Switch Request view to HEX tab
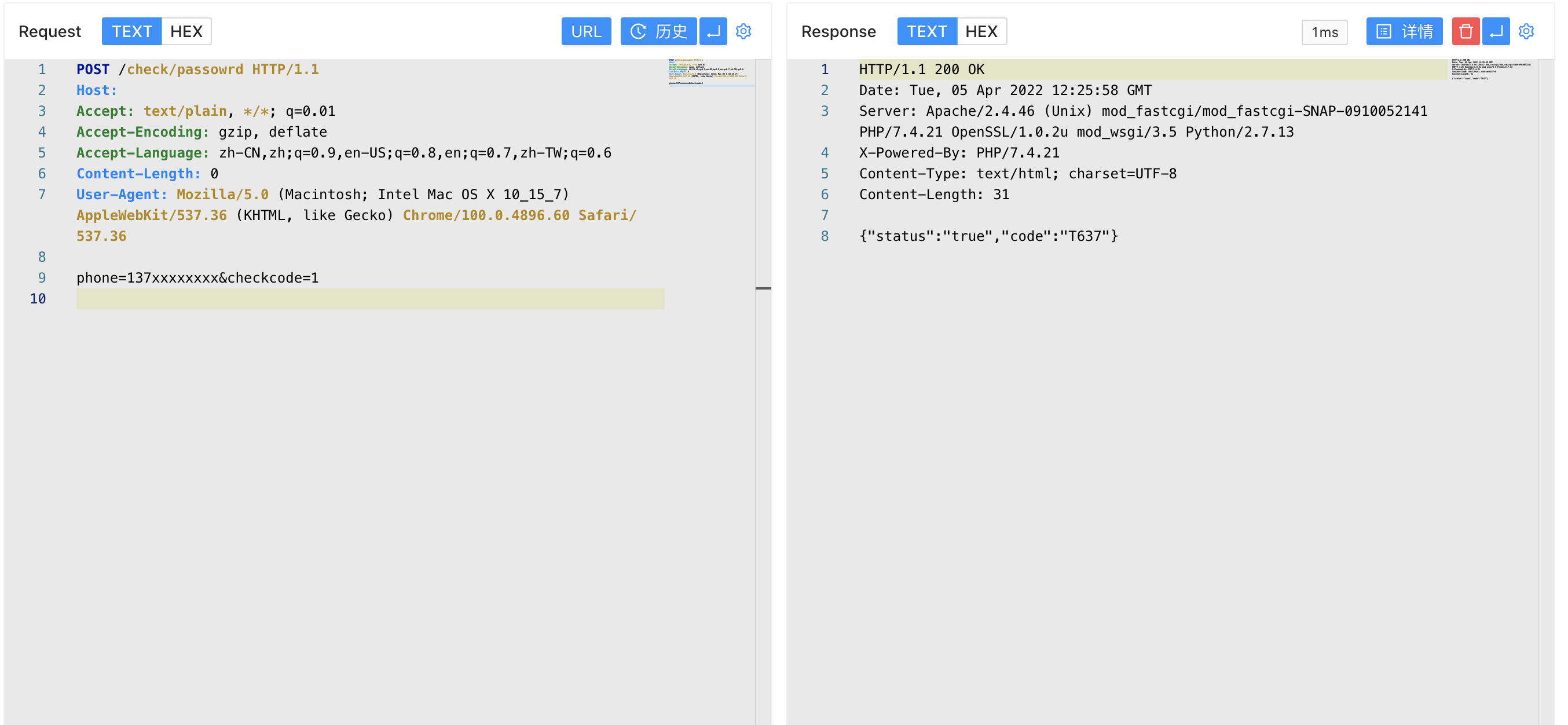Image resolution: width=1568 pixels, height=725 pixels. click(186, 31)
